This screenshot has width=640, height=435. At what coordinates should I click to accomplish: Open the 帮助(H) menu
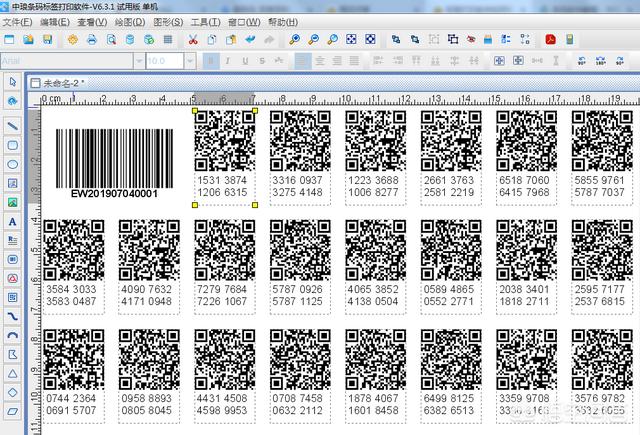283,22
